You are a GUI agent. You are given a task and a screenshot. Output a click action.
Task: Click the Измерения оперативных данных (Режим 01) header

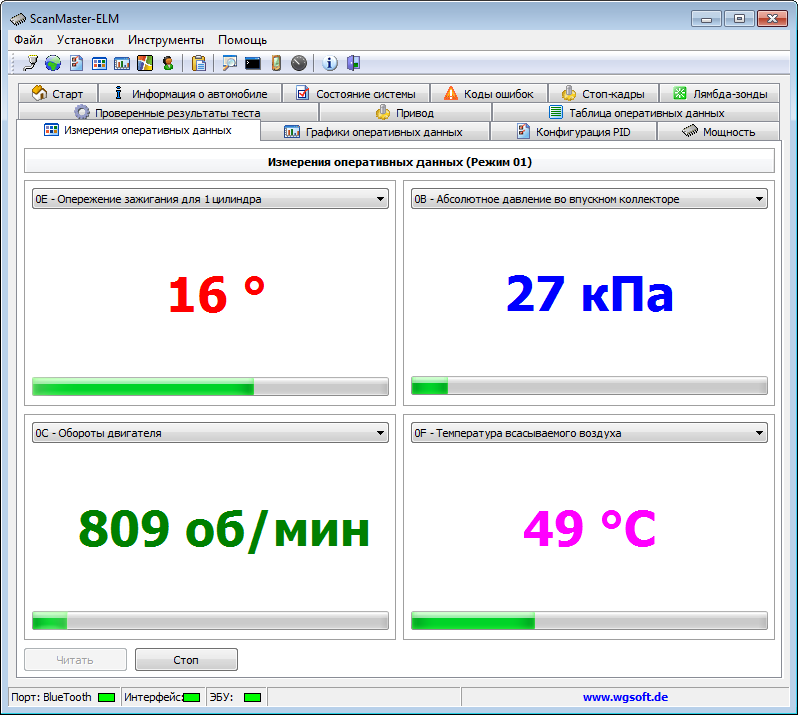(400, 162)
